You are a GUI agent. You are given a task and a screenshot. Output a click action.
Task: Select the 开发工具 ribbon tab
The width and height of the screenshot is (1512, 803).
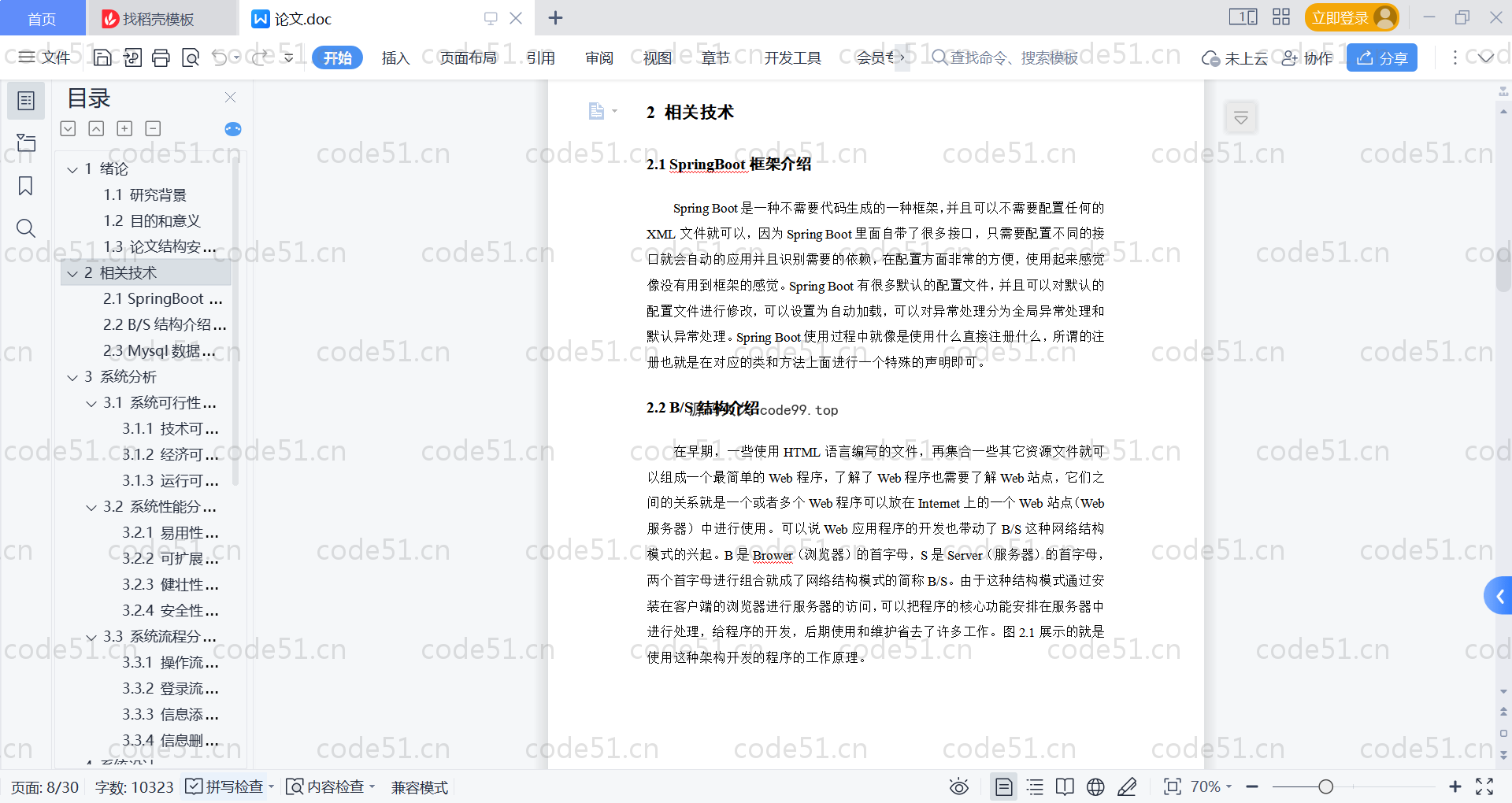coord(792,57)
